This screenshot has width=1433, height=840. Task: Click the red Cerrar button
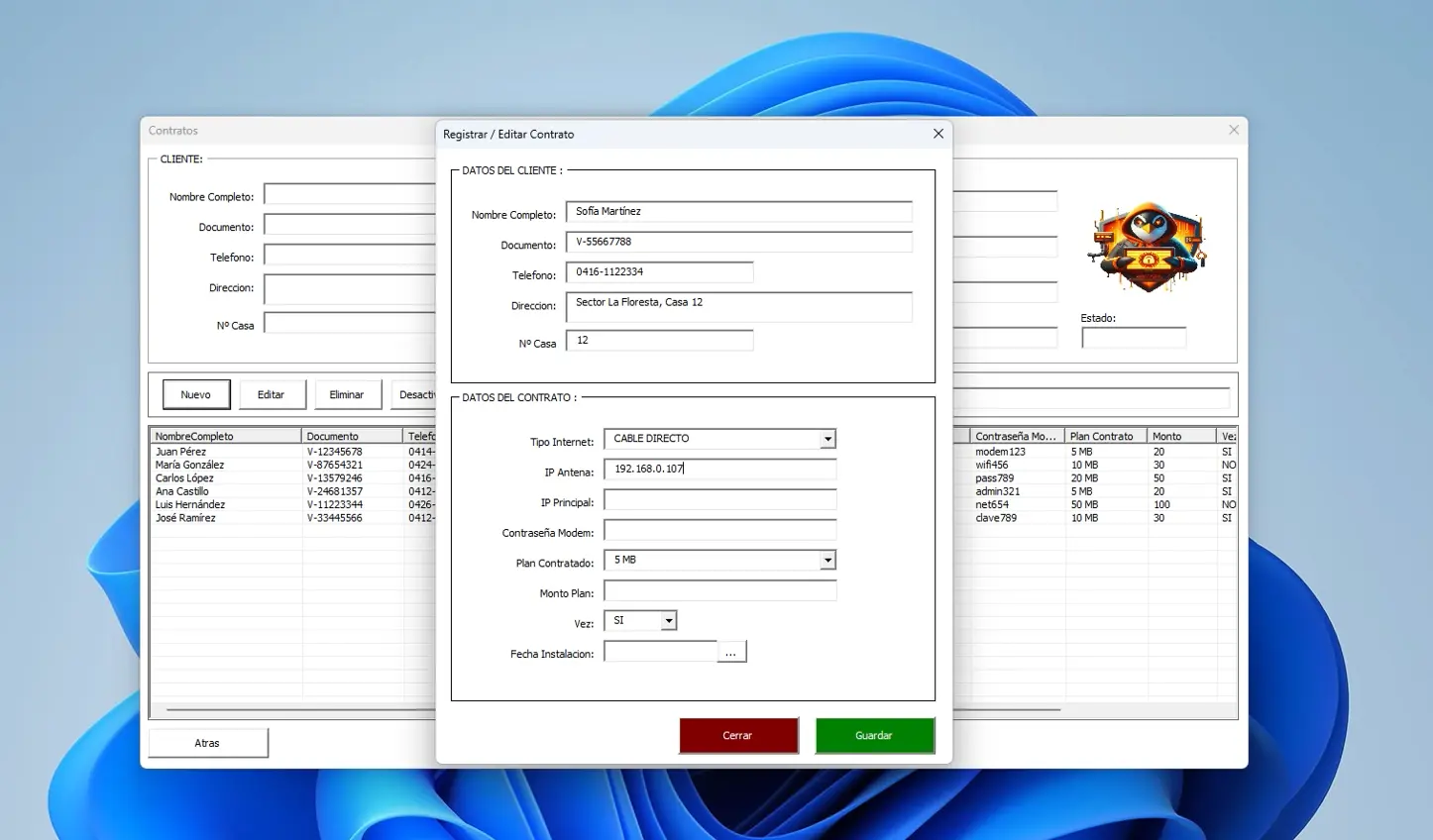tap(738, 736)
